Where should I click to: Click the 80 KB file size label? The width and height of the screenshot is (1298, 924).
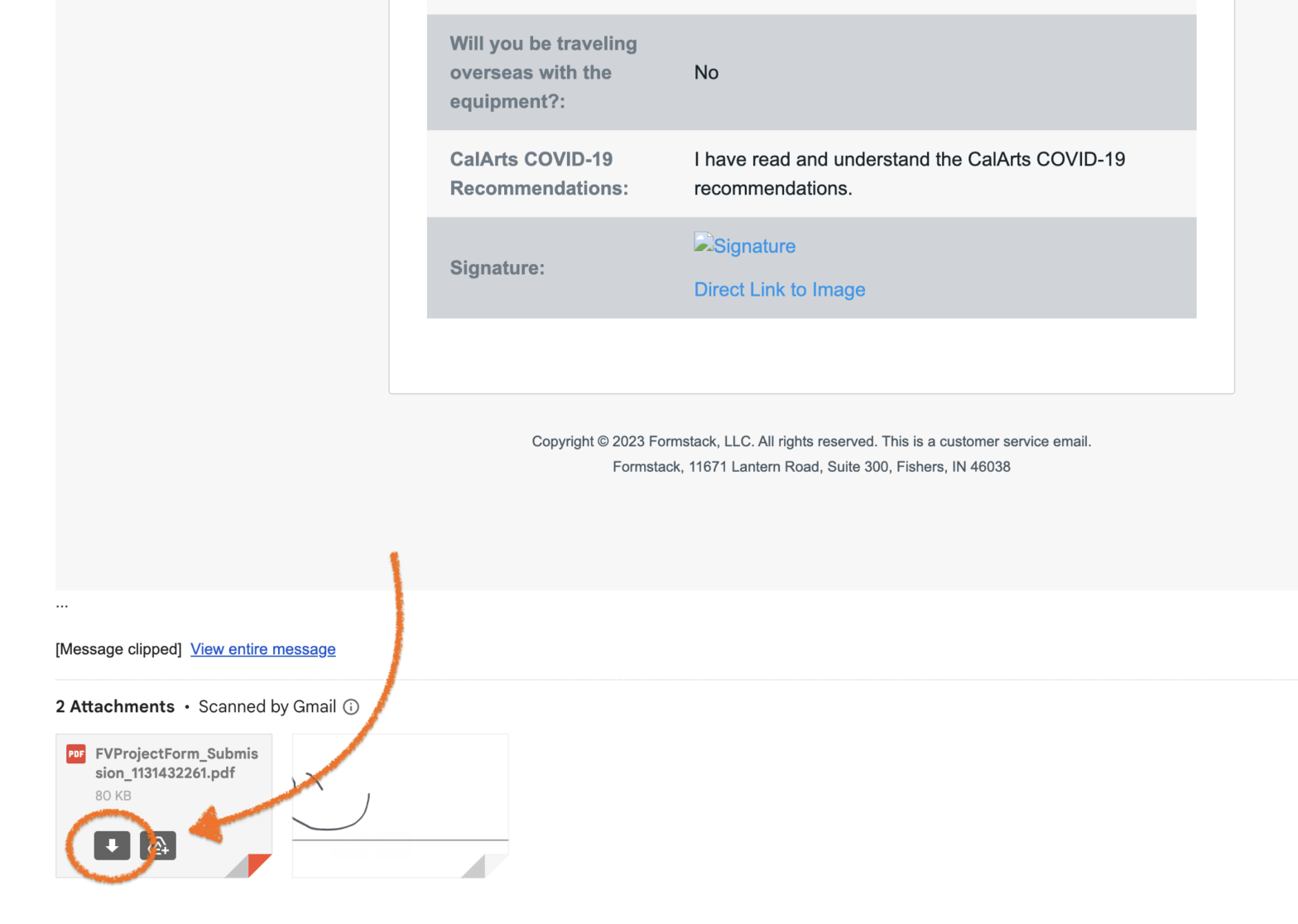pos(113,796)
